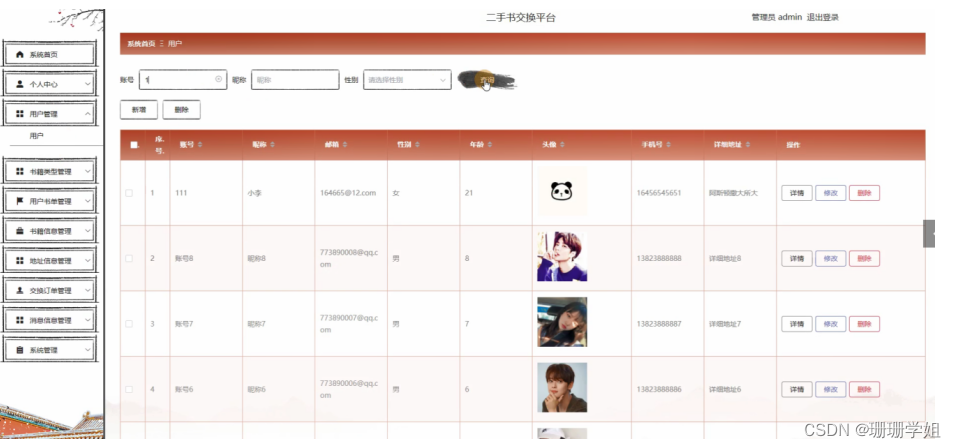Click the gray side tab at right edge
This screenshot has height=448, width=956.
click(x=929, y=233)
